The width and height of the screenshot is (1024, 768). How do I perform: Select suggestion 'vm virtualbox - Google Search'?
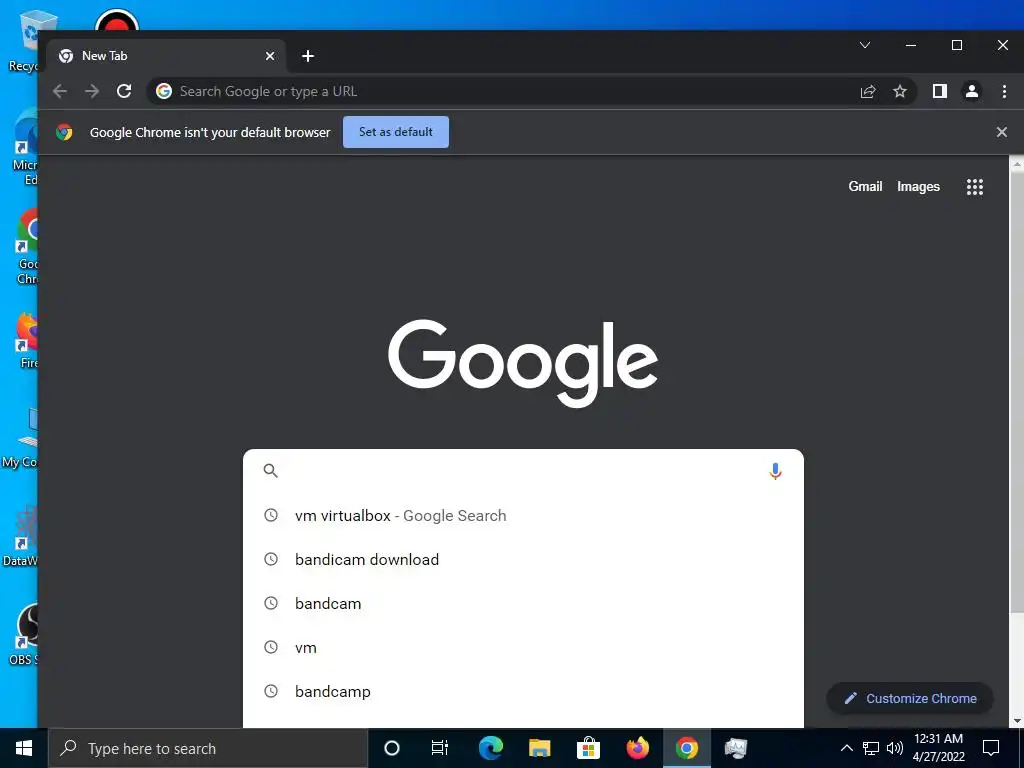click(523, 515)
